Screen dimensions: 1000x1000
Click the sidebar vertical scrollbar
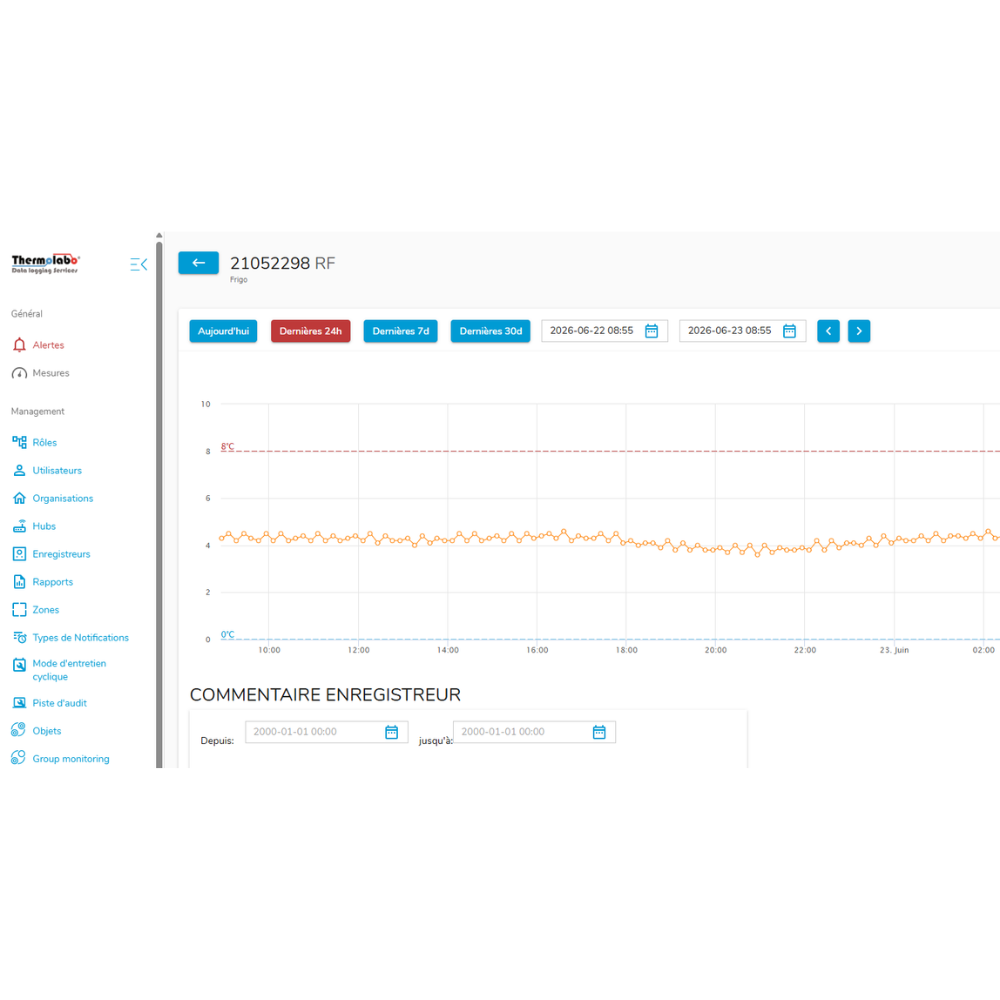[x=159, y=504]
